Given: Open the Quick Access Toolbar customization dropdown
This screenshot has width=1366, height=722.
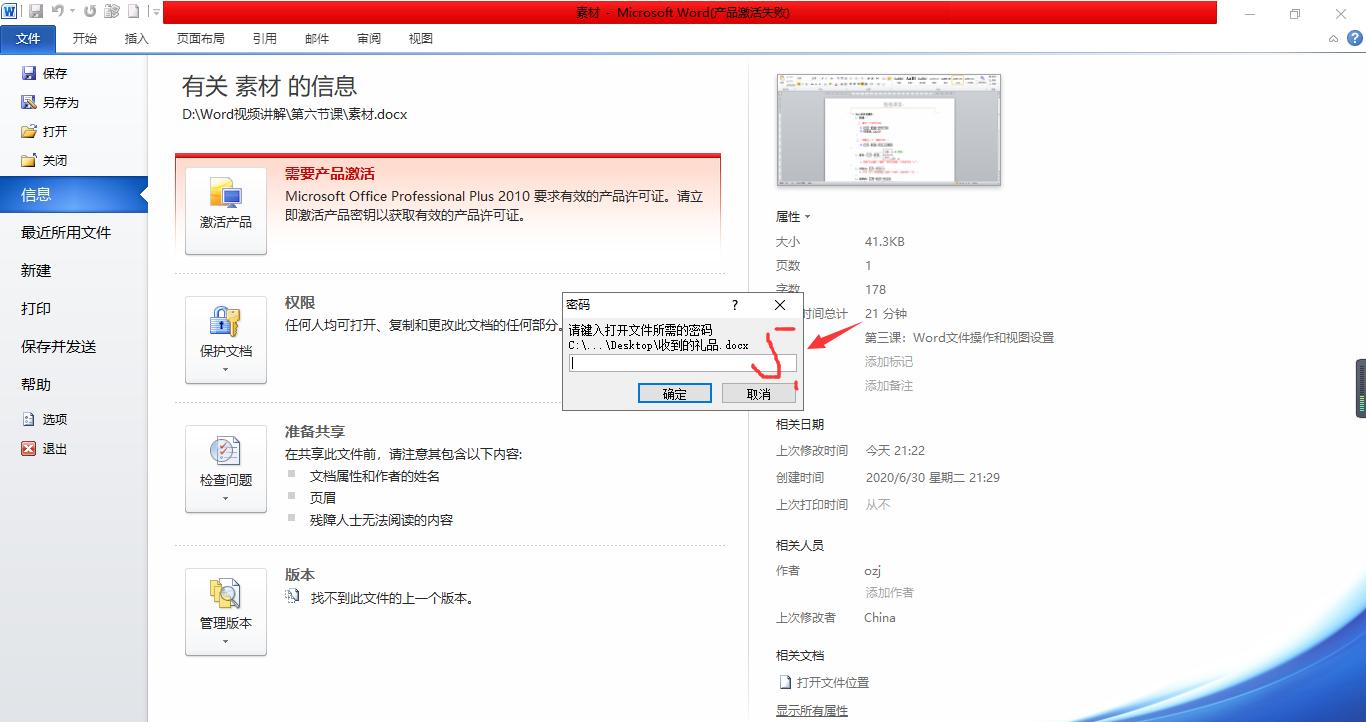Looking at the screenshot, I should [156, 11].
